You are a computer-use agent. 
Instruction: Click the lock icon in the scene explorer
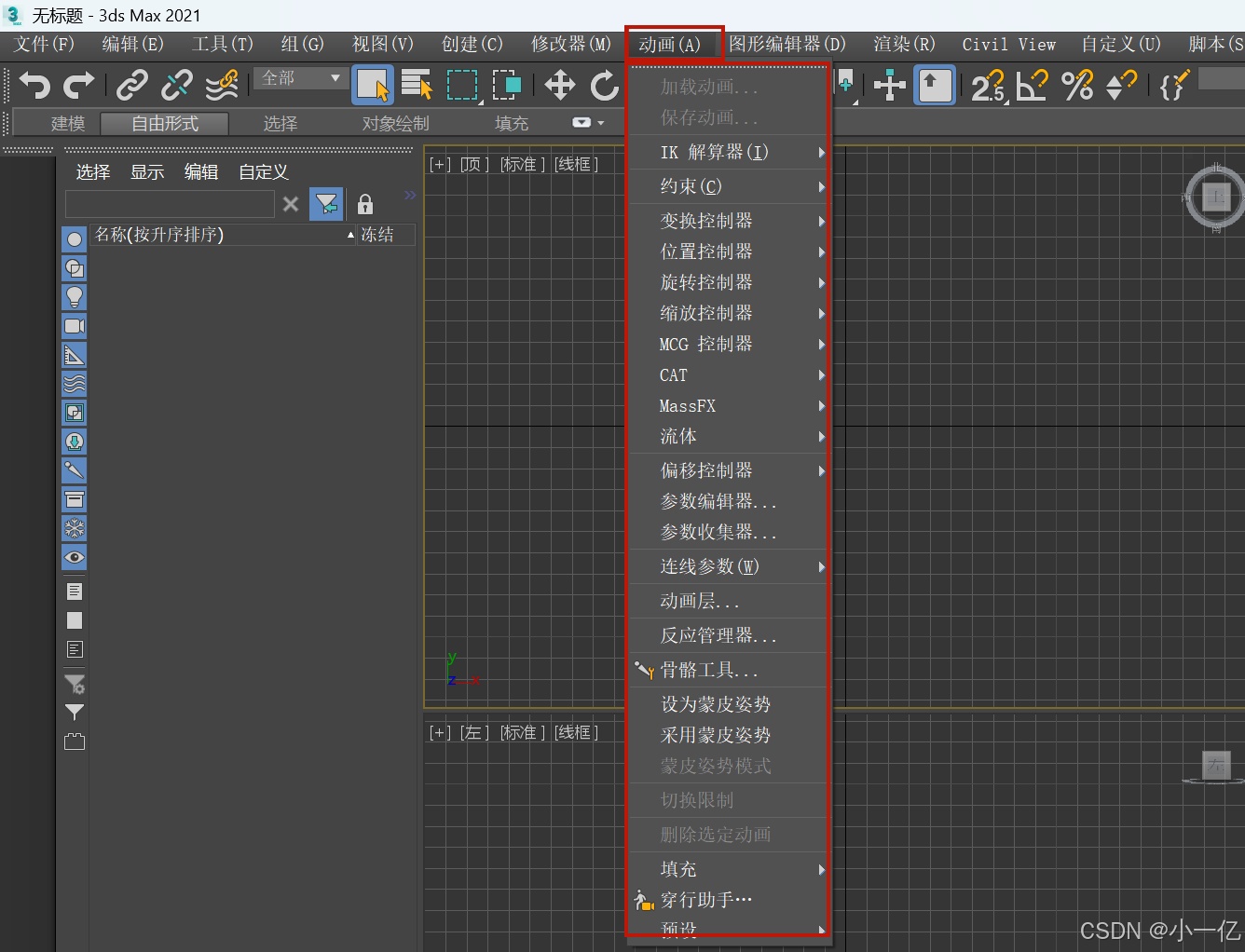[365, 204]
